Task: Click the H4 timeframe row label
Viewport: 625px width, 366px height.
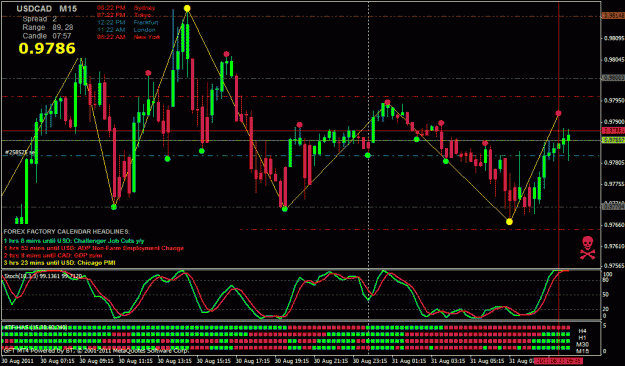Action: click(582, 331)
